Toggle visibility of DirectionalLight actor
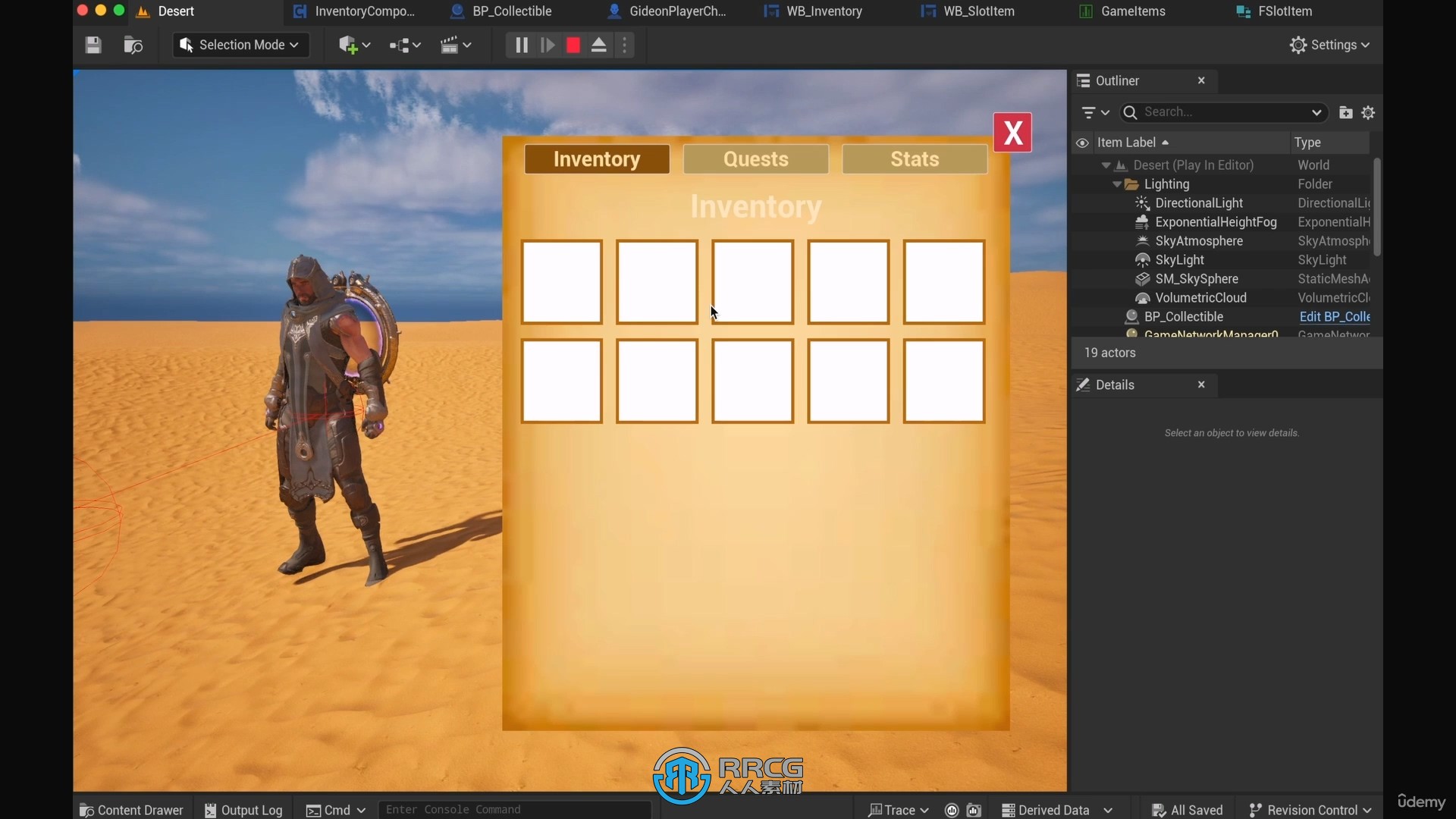The width and height of the screenshot is (1456, 819). (x=1082, y=203)
